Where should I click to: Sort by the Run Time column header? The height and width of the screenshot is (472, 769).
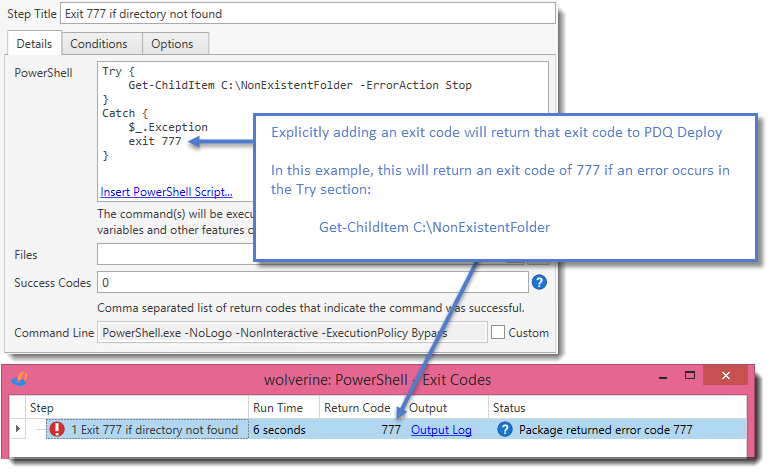pyautogui.click(x=283, y=408)
